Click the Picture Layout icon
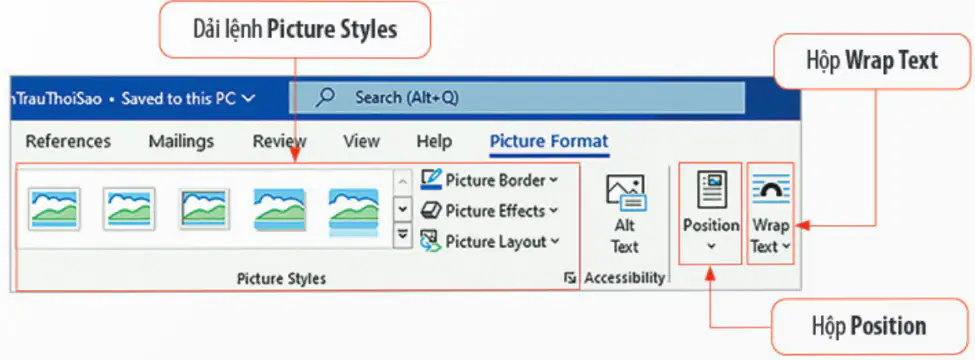The width and height of the screenshot is (975, 360). (x=431, y=241)
